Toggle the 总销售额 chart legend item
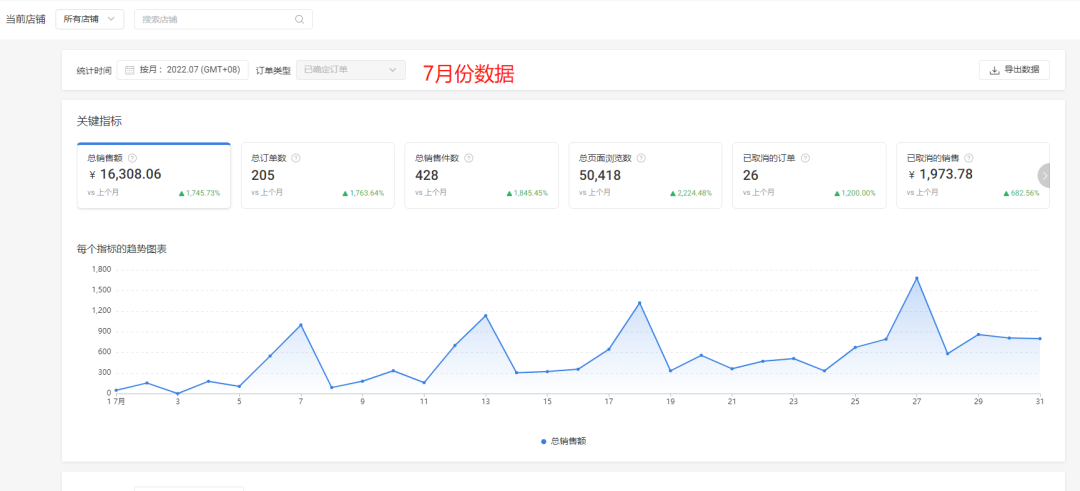1080x491 pixels. [x=563, y=441]
